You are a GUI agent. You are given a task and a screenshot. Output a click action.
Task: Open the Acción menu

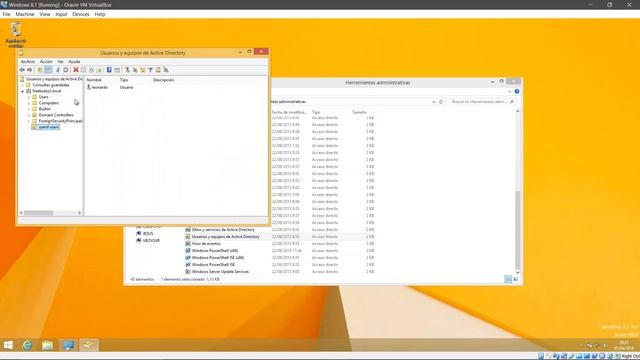46,62
